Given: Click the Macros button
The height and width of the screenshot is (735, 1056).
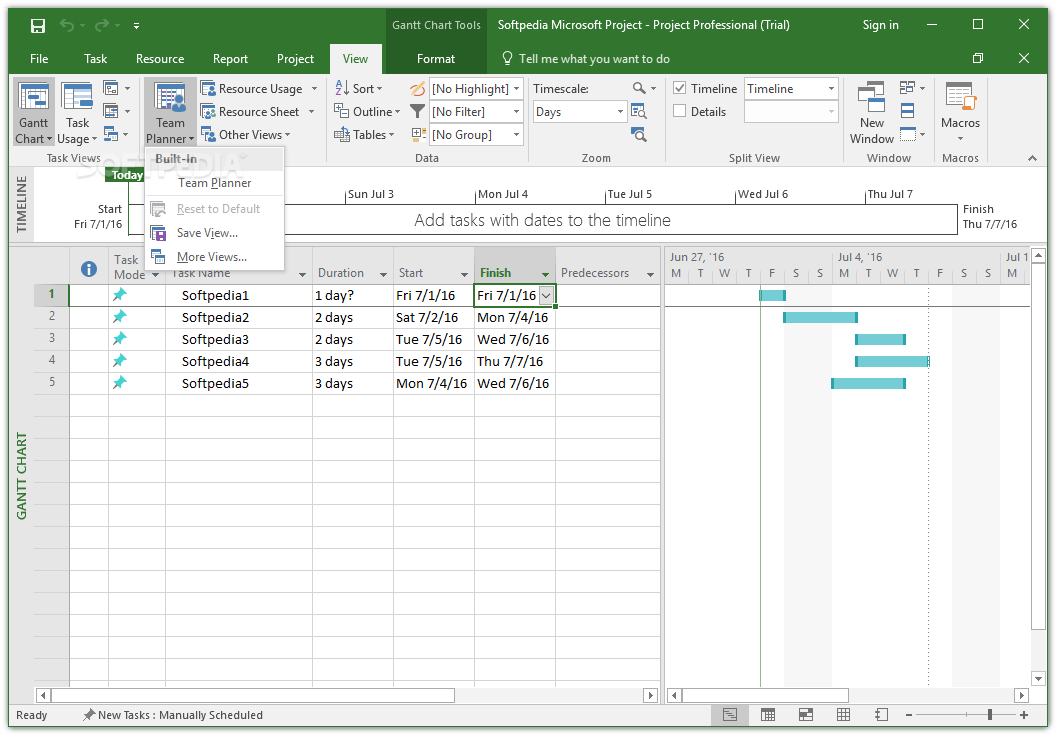Looking at the screenshot, I should point(960,113).
